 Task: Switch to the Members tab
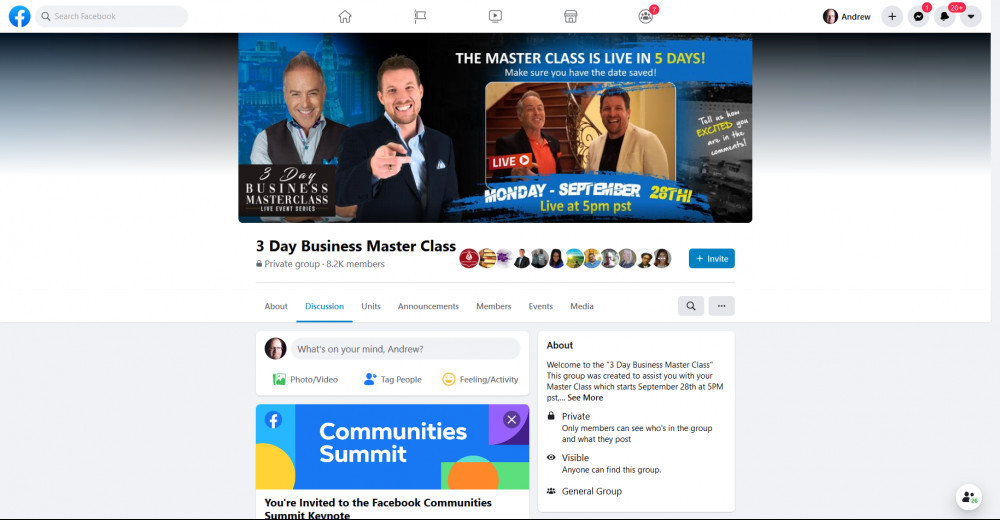[494, 306]
